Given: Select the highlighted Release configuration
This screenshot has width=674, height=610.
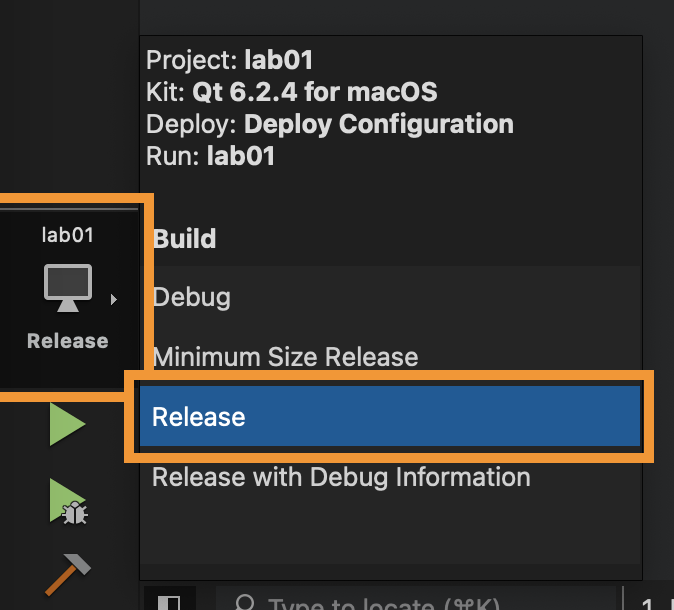Looking at the screenshot, I should [390, 416].
